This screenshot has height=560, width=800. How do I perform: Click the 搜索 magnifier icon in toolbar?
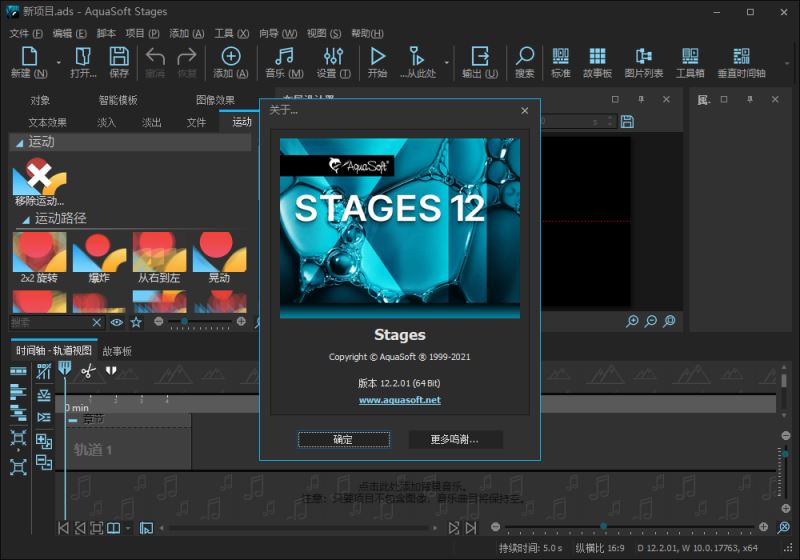[524, 56]
